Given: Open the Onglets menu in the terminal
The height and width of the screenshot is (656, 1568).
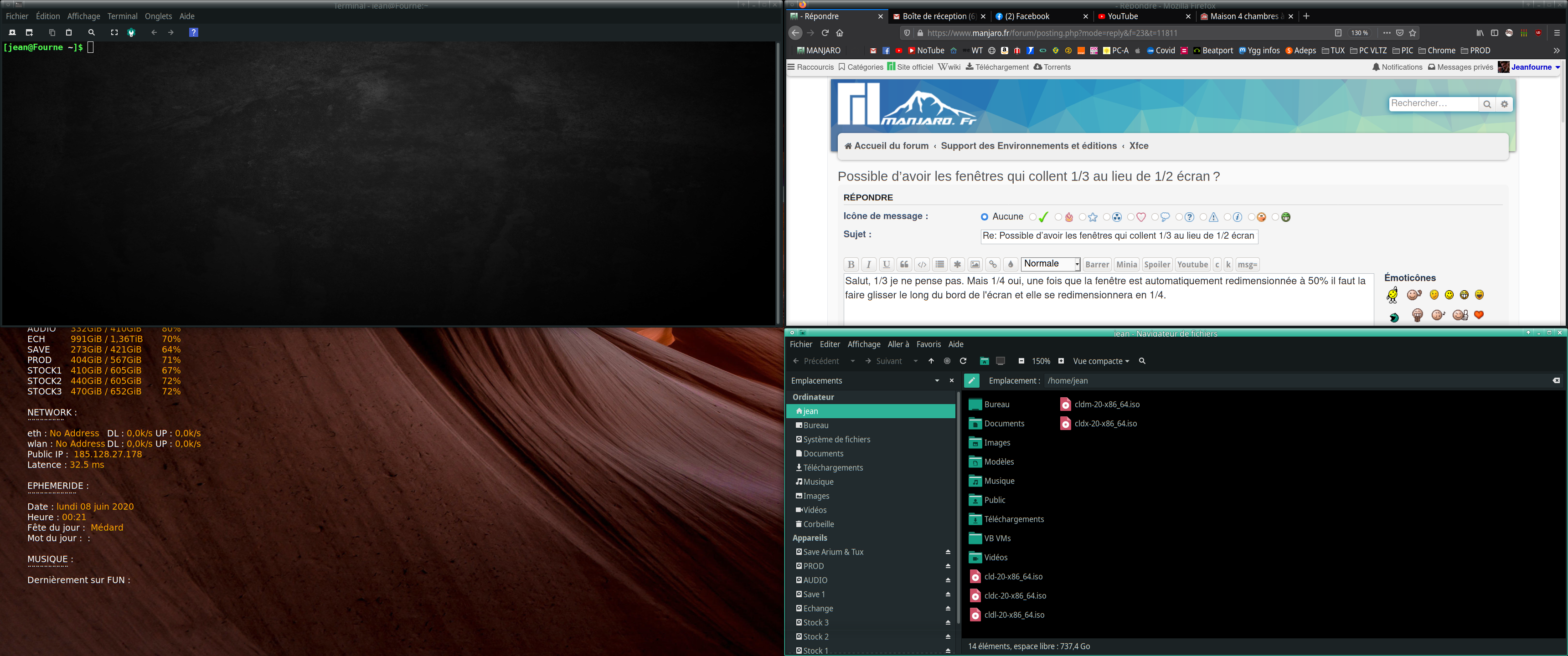Looking at the screenshot, I should click(x=158, y=16).
